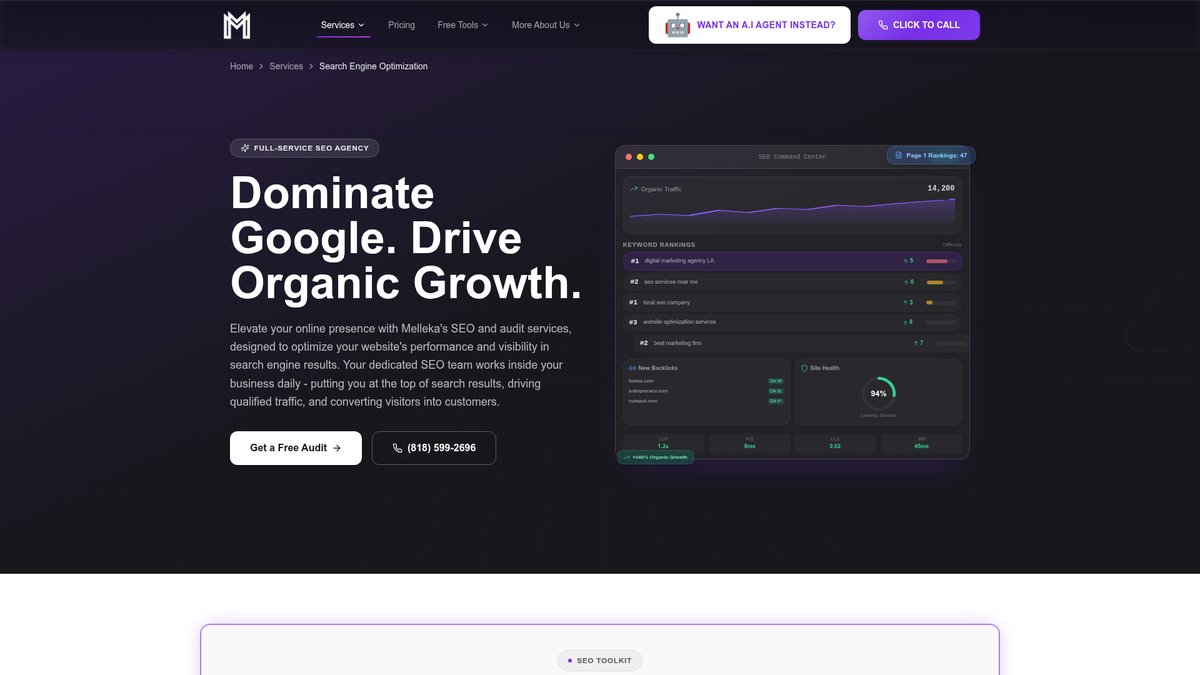Click the up arrow in digital marketing agency LA row
This screenshot has height=675, width=1200.
click(x=905, y=261)
